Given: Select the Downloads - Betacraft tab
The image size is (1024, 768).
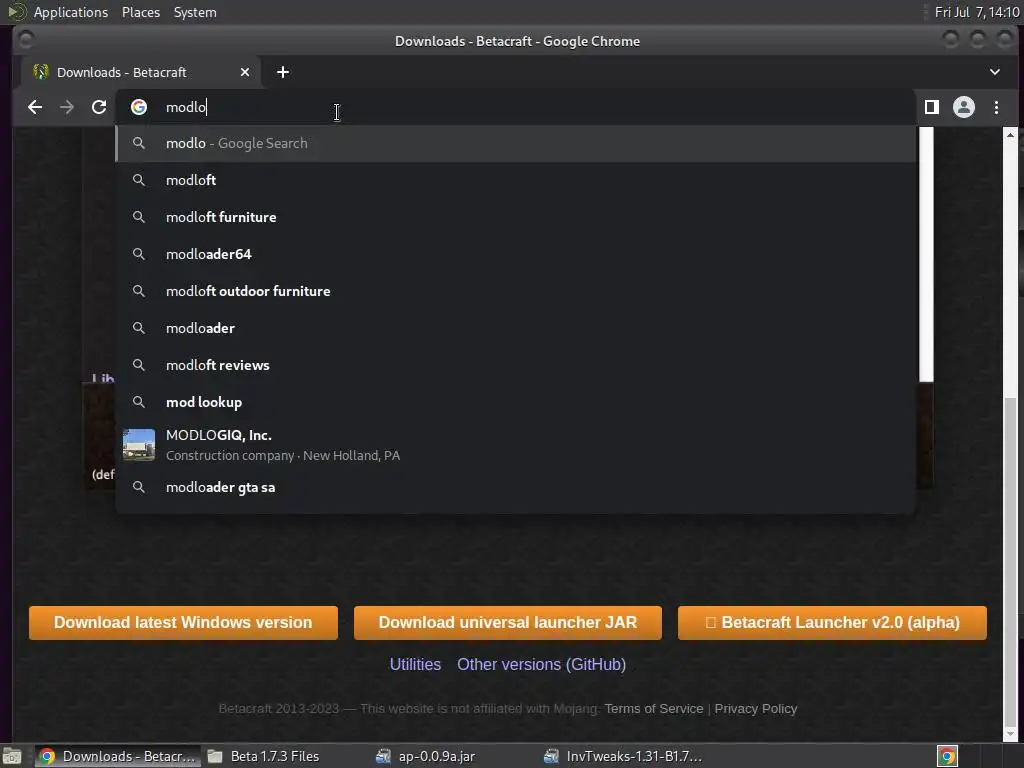Looking at the screenshot, I should point(140,72).
